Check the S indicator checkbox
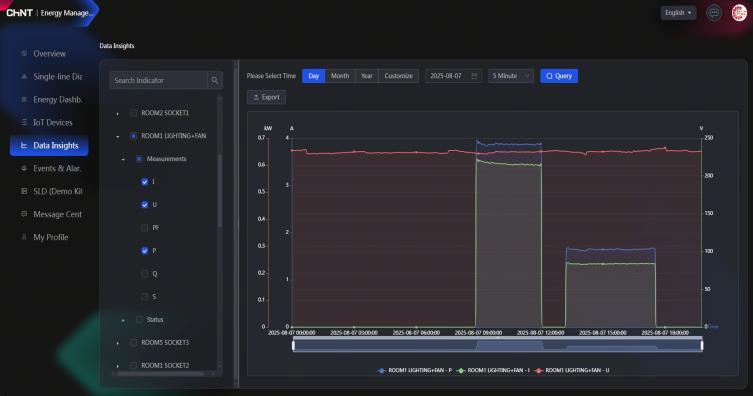The height and width of the screenshot is (396, 753). 145,297
